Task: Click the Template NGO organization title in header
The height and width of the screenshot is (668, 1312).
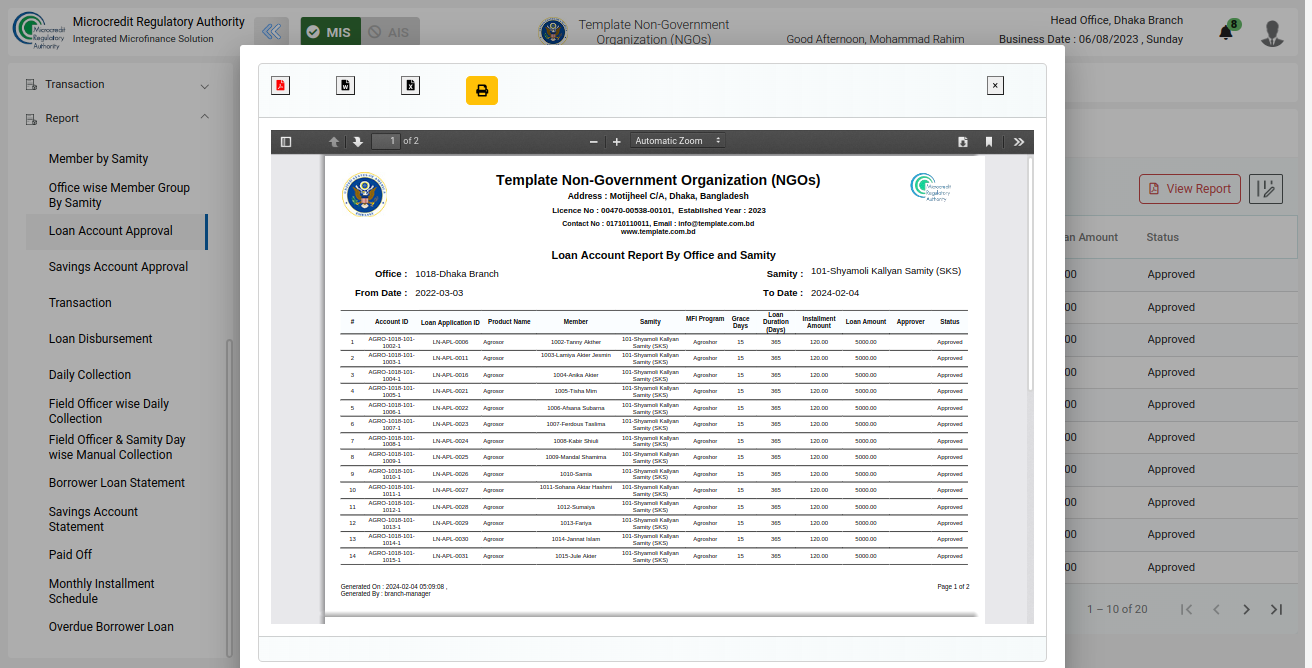Action: click(654, 32)
